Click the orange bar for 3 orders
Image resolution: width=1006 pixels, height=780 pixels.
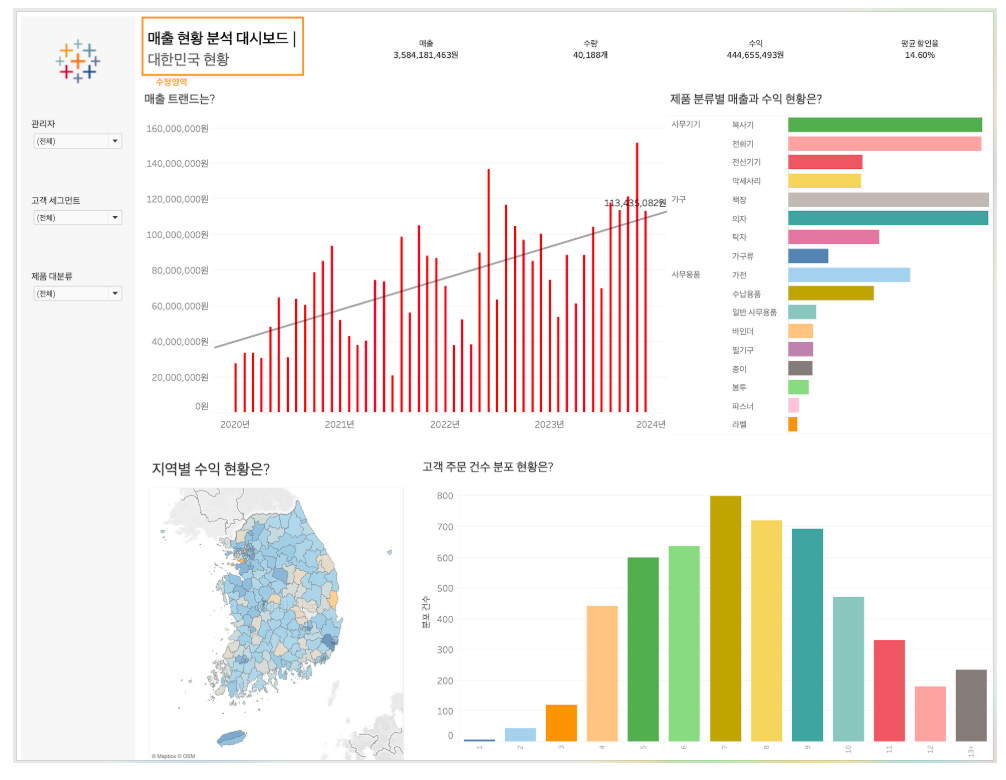(561, 722)
